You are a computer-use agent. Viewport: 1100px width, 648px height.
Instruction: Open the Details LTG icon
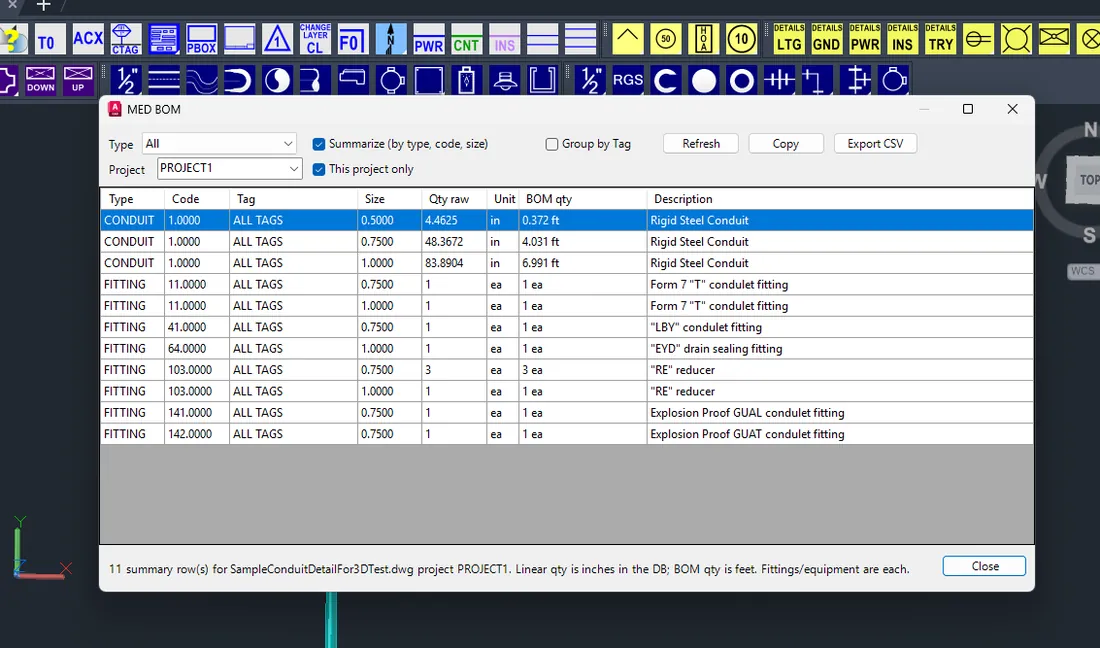(789, 39)
